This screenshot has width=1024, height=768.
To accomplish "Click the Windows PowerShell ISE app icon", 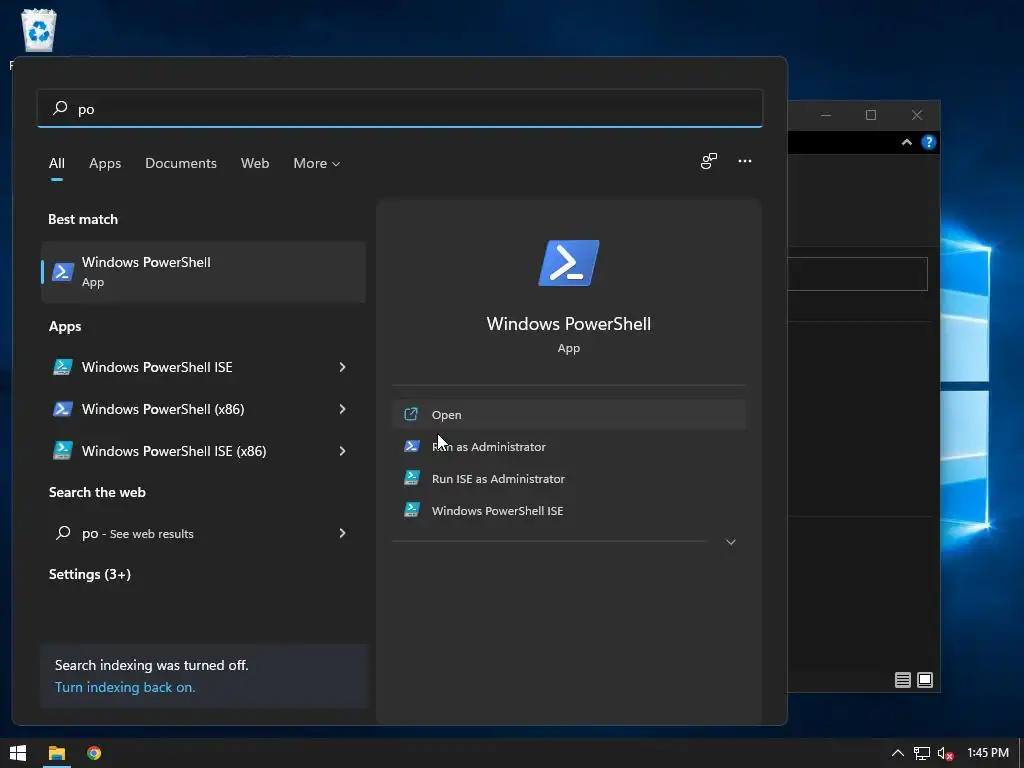I will (x=63, y=367).
